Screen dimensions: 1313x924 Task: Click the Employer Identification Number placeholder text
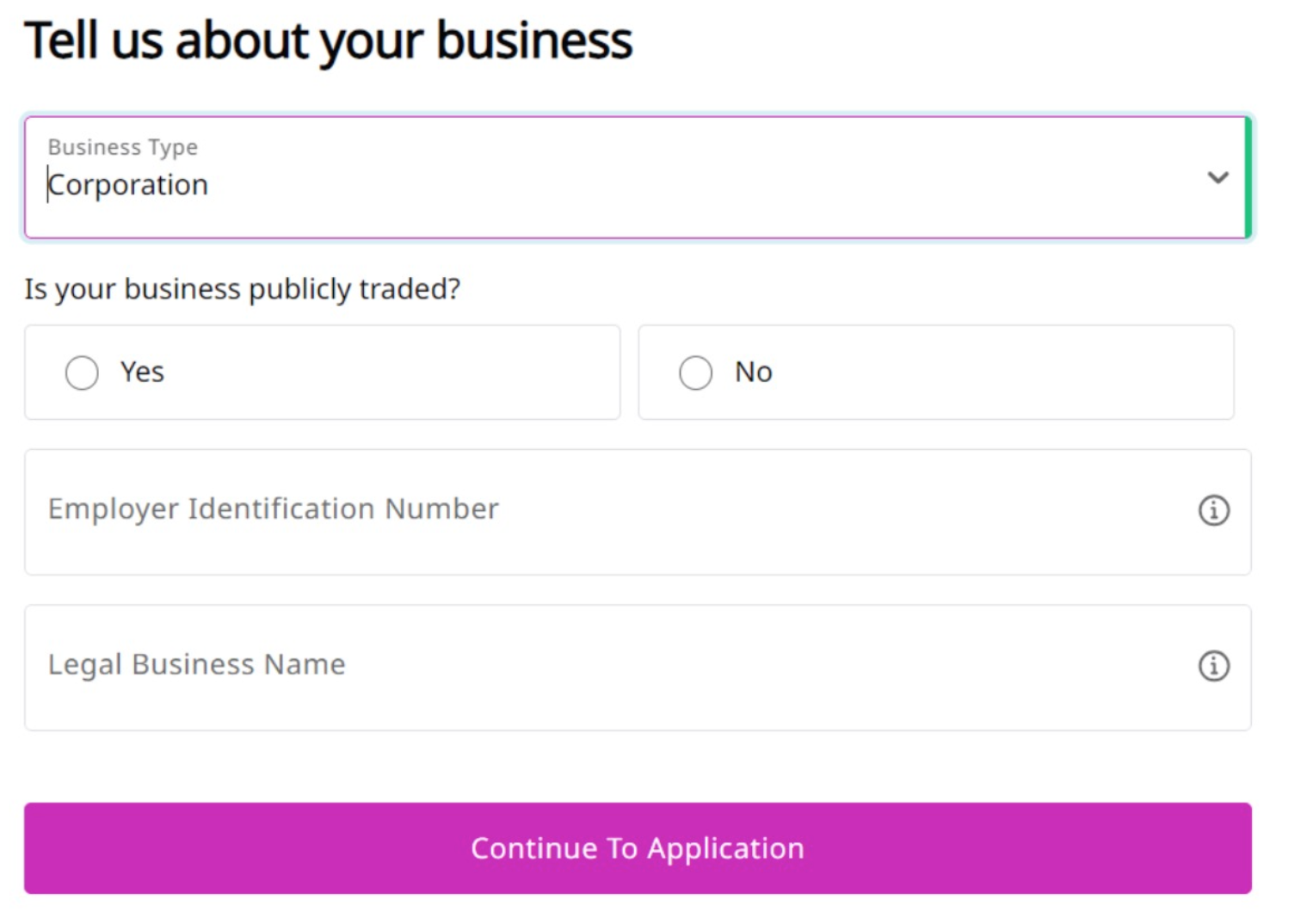273,509
